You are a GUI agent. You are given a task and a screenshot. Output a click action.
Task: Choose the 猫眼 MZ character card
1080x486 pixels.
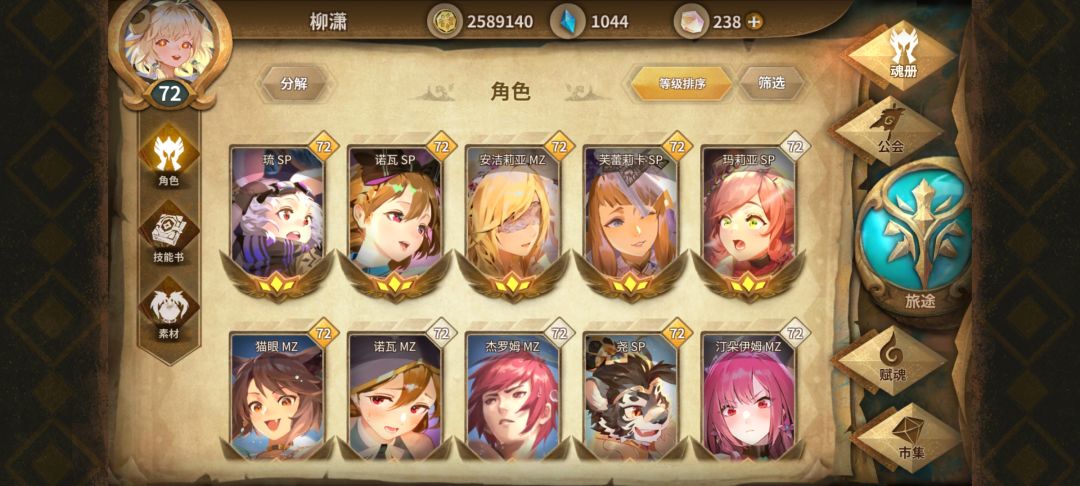tap(277, 394)
